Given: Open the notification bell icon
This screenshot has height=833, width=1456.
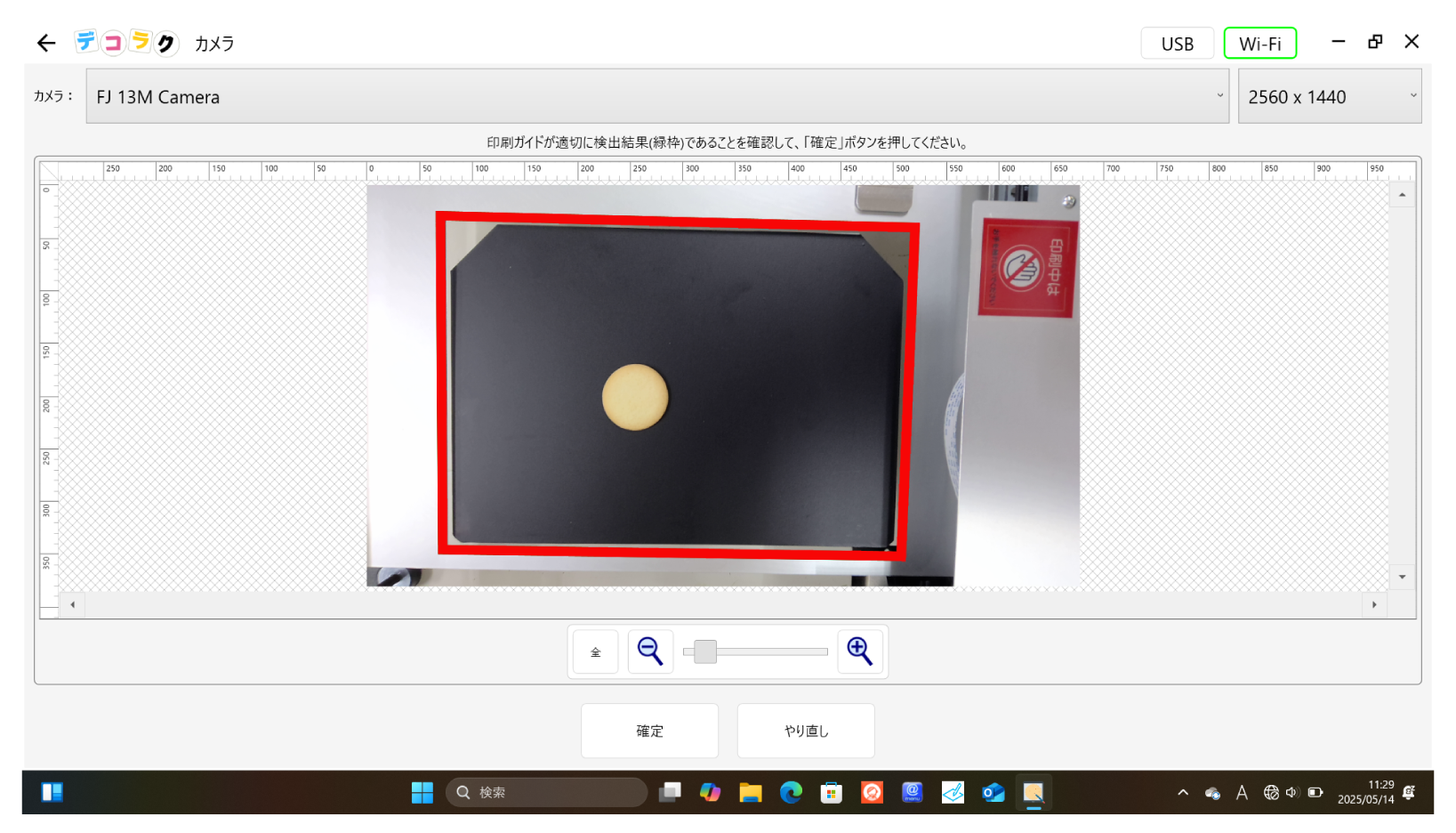Looking at the screenshot, I should pyautogui.click(x=1409, y=792).
